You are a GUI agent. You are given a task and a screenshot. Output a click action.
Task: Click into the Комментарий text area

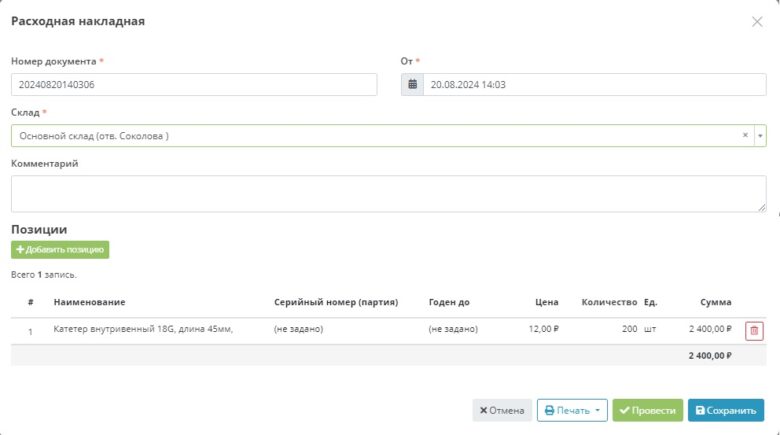389,194
